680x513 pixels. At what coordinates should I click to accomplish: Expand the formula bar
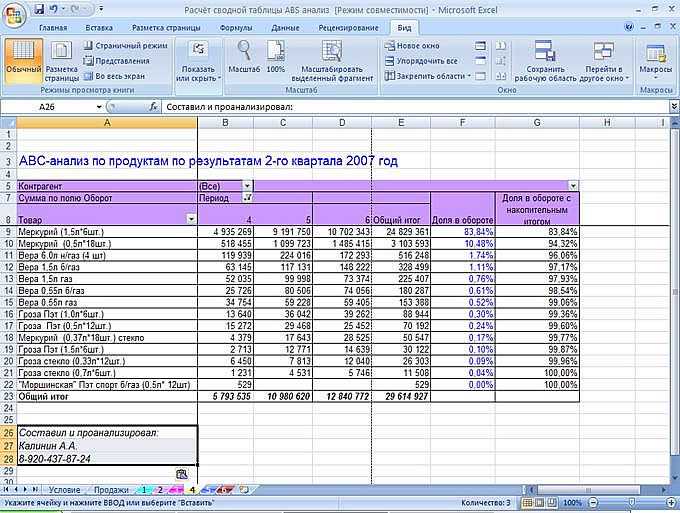674,107
